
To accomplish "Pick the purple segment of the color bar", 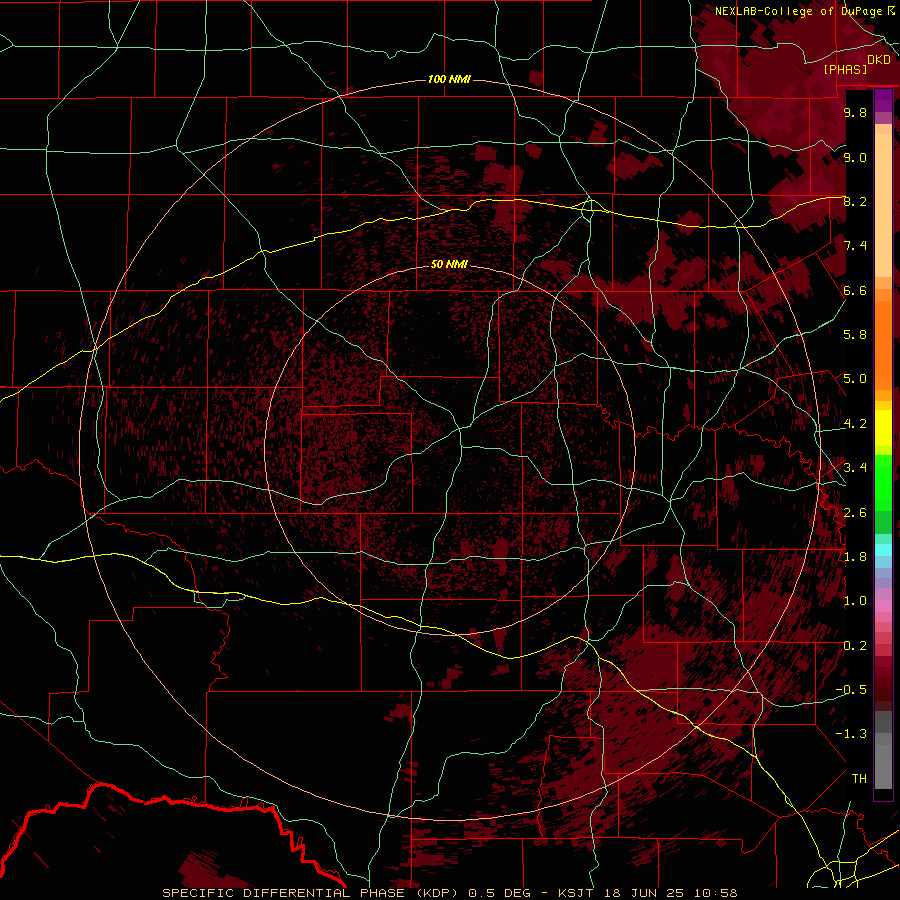I will click(883, 101).
